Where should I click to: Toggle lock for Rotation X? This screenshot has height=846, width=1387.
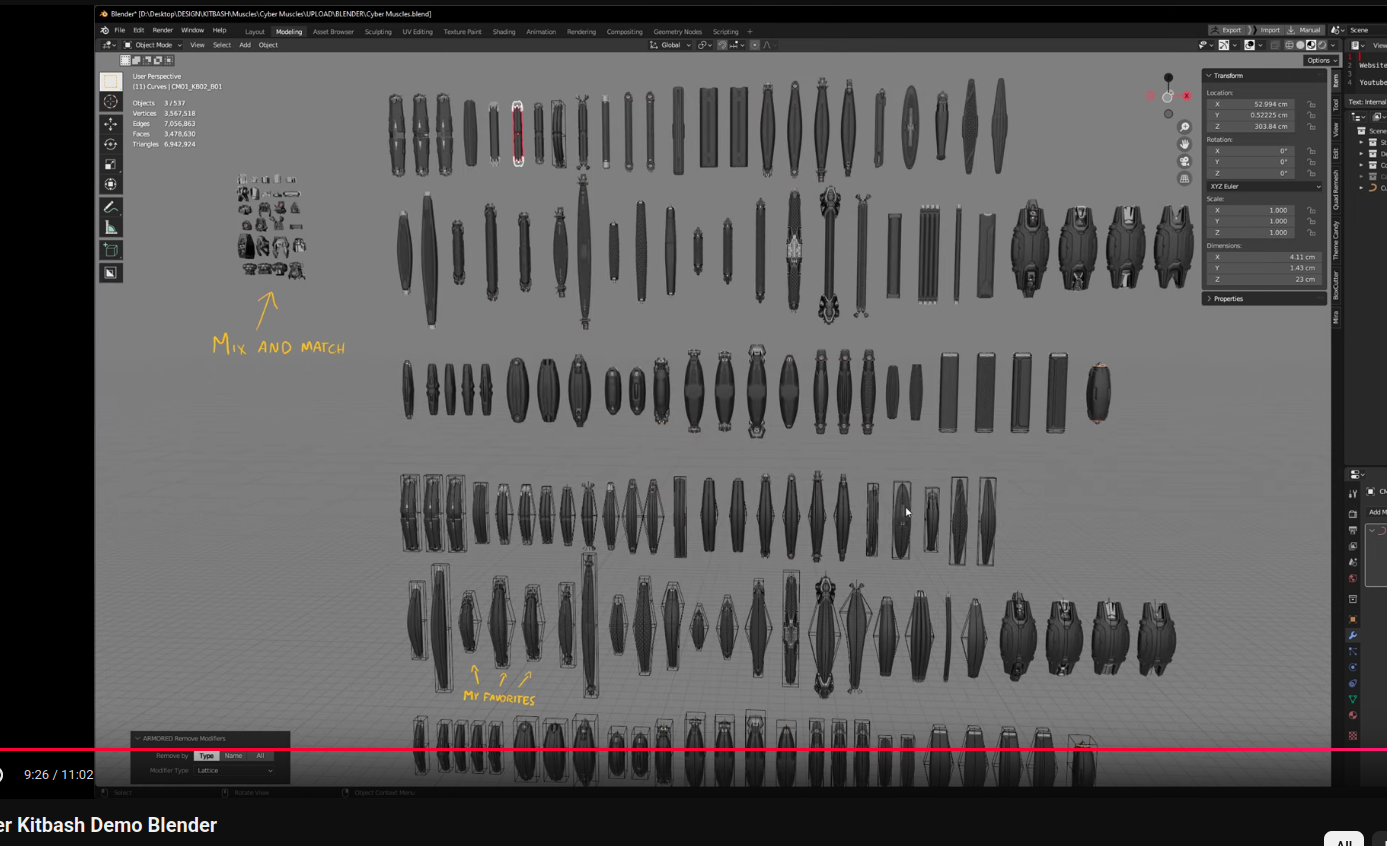click(1311, 151)
